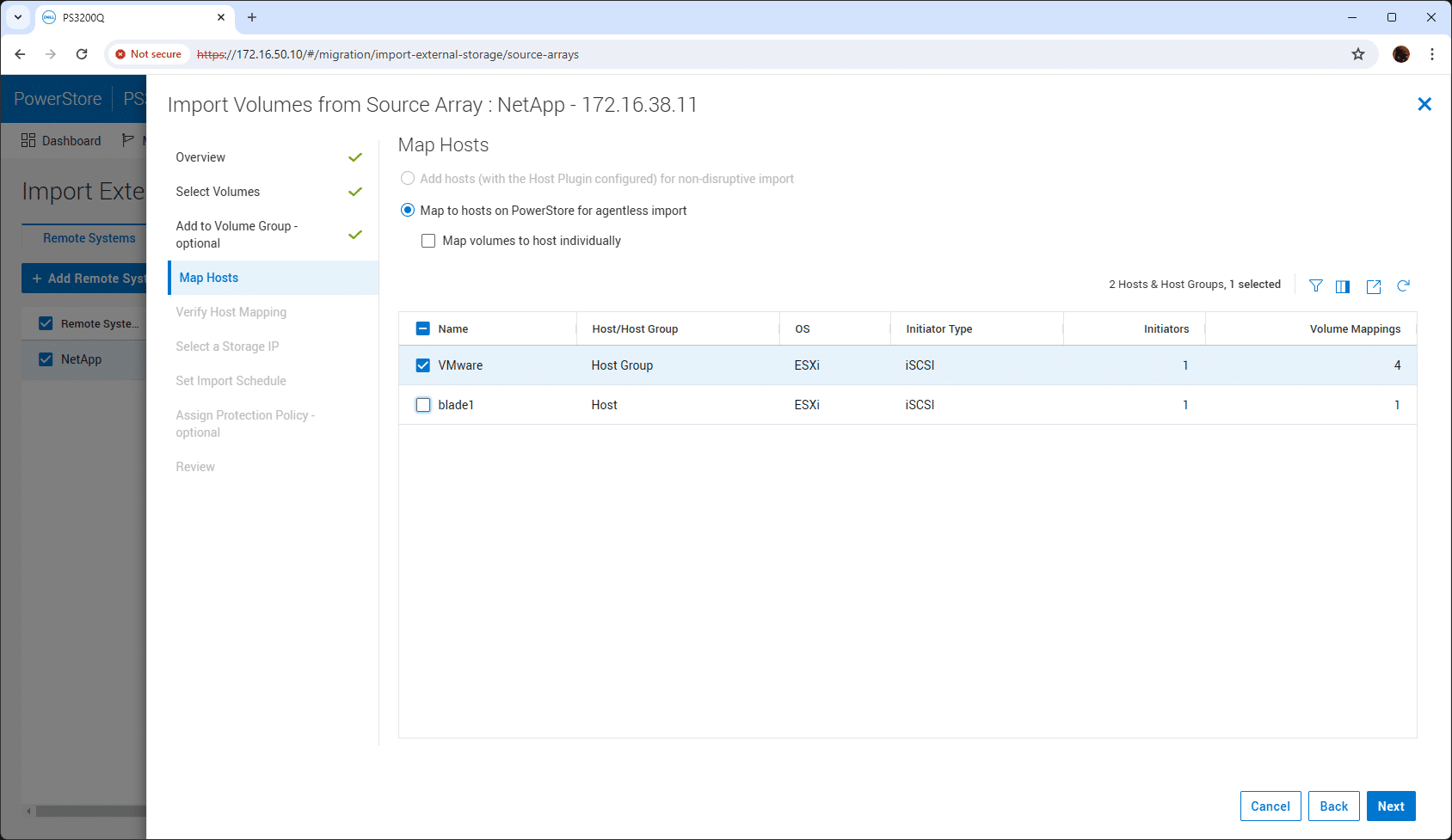
Task: Click the NetApp row label
Action: coord(81,359)
